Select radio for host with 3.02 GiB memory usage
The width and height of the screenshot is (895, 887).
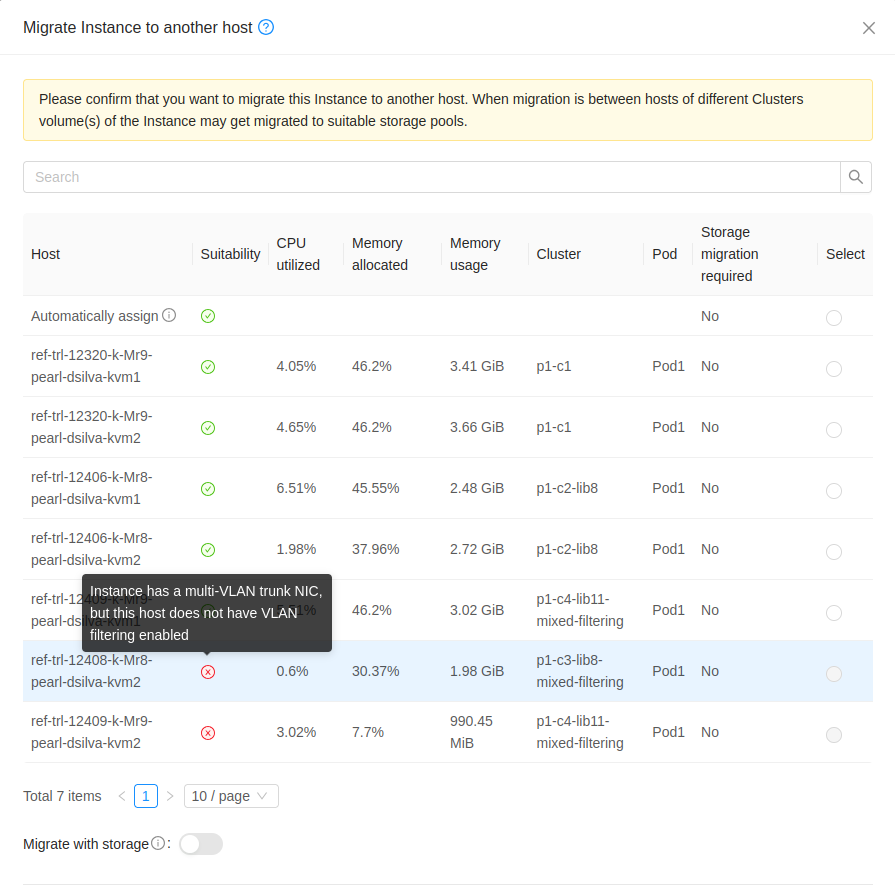pyautogui.click(x=834, y=613)
